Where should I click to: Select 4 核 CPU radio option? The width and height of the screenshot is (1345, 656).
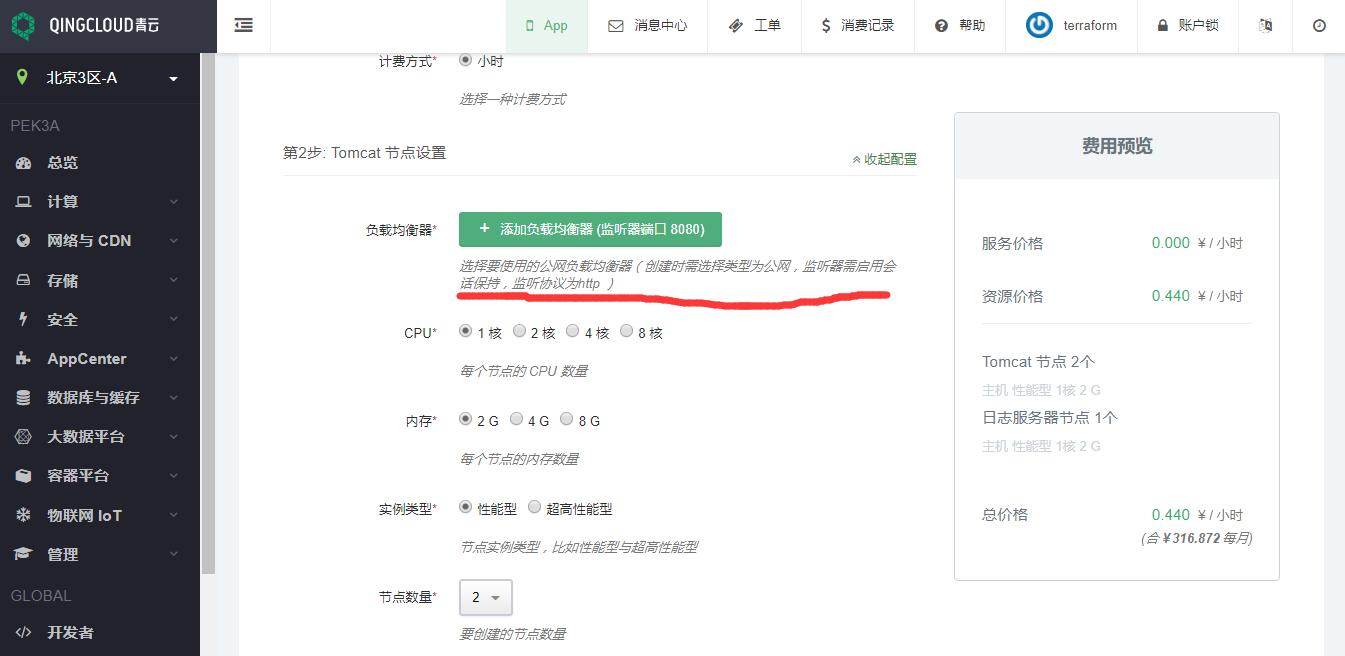tap(573, 331)
